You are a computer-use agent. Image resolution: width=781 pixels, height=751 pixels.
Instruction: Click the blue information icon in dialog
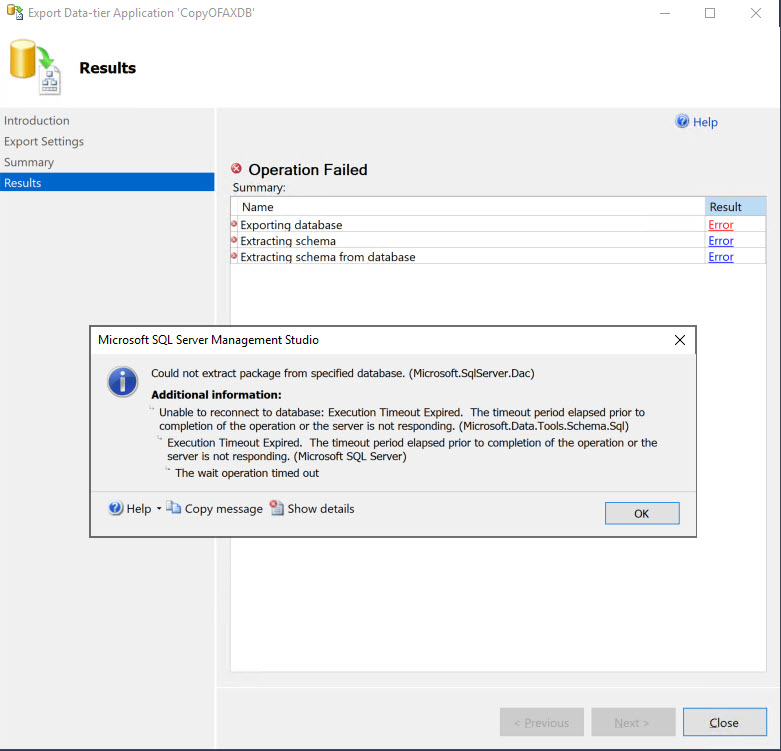pos(123,381)
